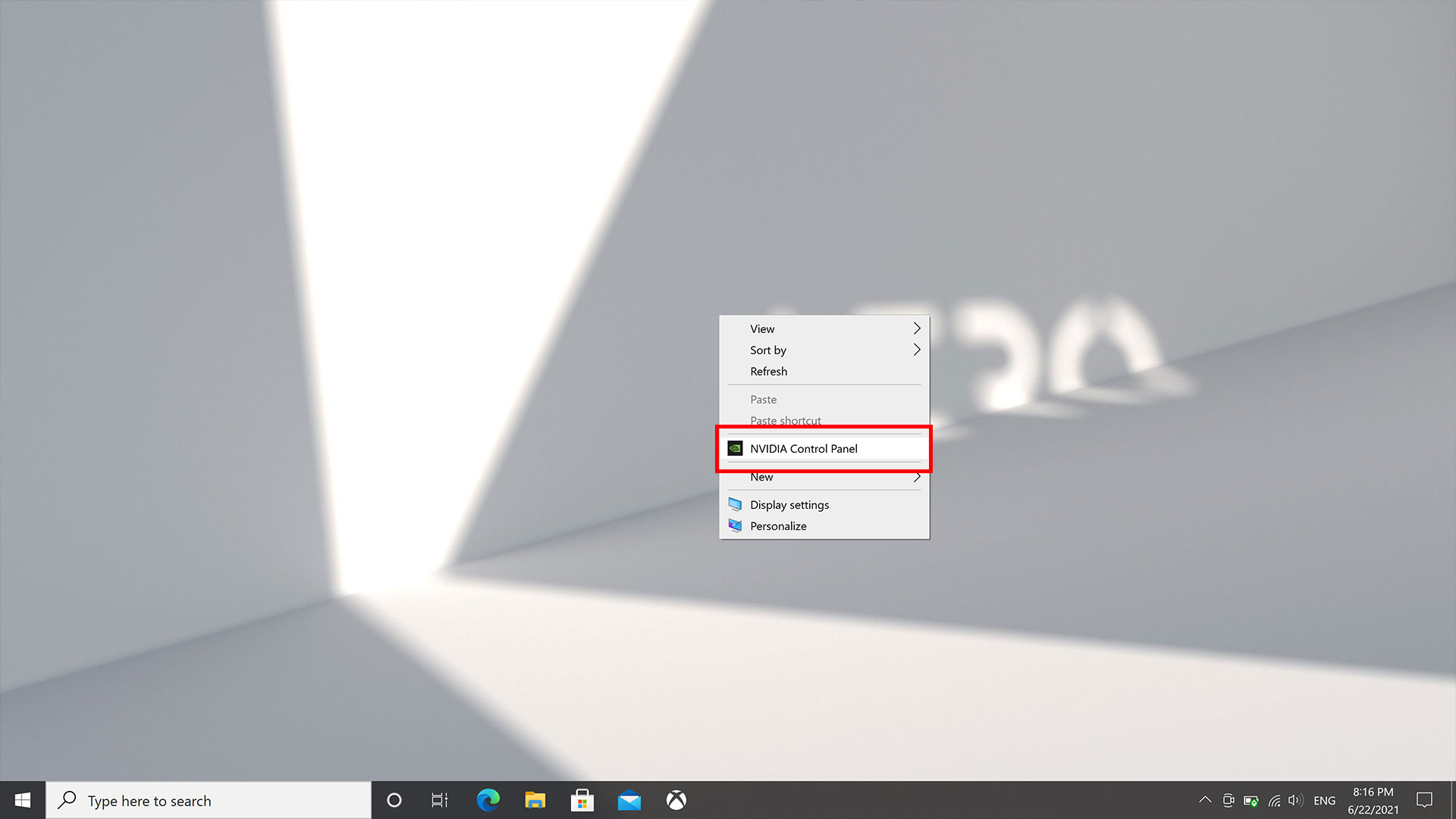Click the Display settings monitor icon
This screenshot has height=819, width=1456.
pyautogui.click(x=735, y=505)
